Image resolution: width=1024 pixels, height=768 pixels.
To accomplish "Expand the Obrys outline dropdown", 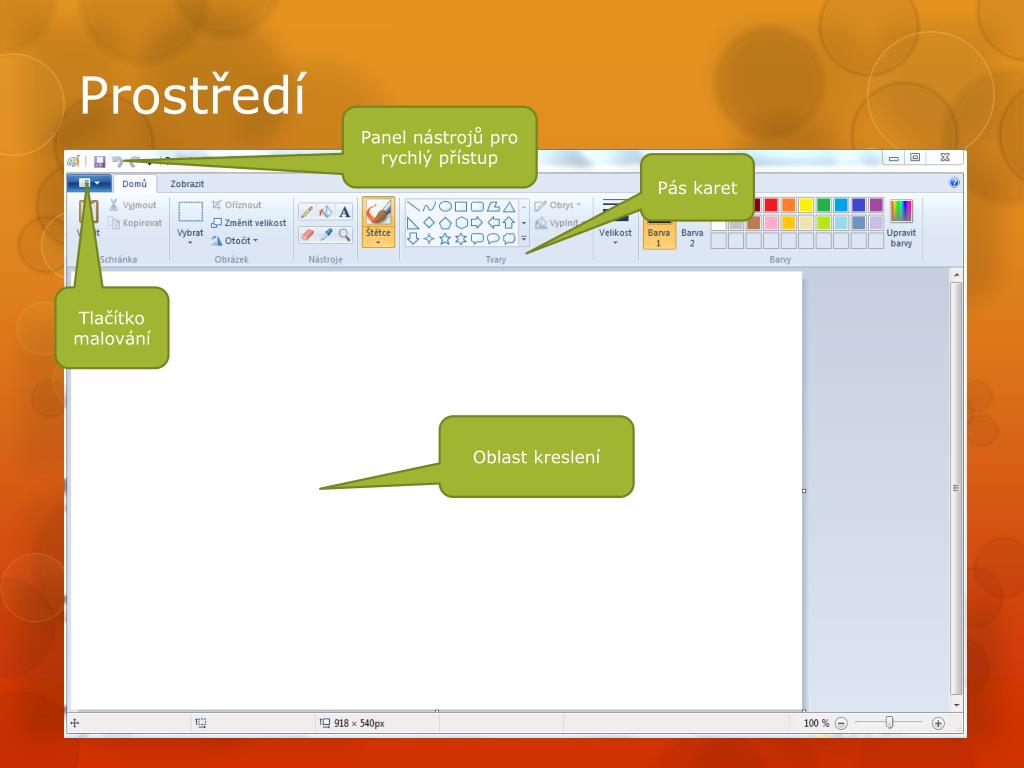I will pos(579,205).
